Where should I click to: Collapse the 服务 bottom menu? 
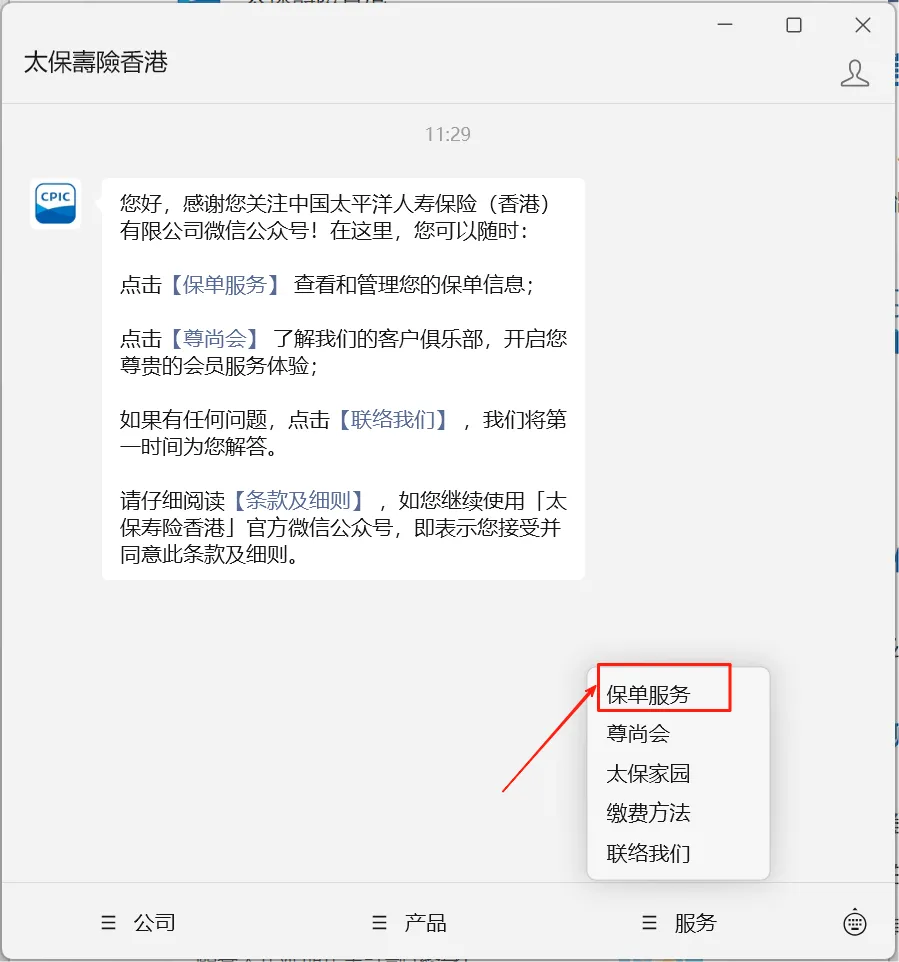tap(679, 923)
